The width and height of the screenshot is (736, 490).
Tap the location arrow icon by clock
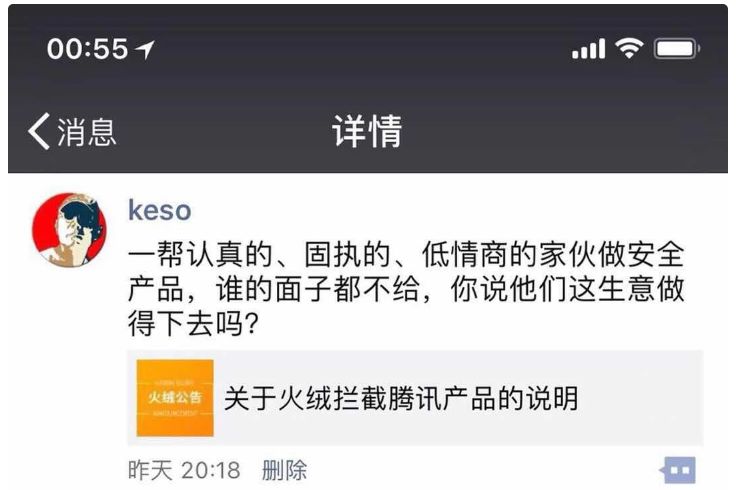coord(145,49)
